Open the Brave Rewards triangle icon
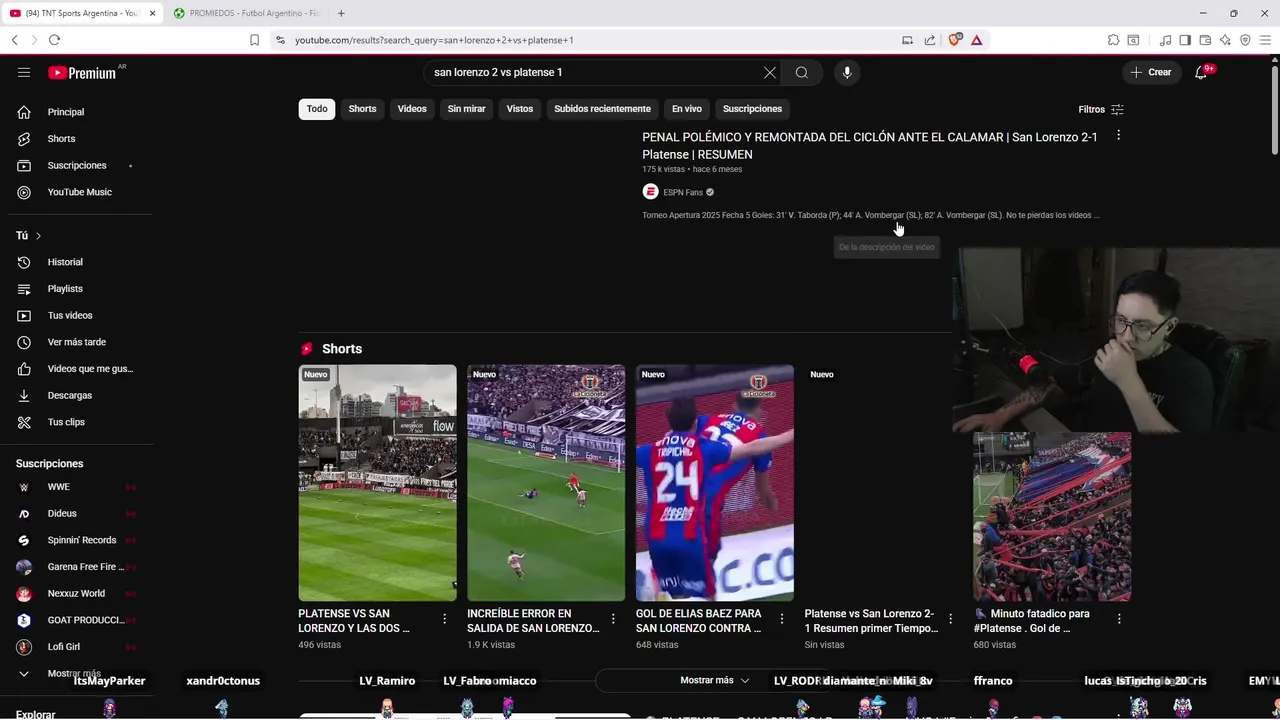1280x720 pixels. 976,40
